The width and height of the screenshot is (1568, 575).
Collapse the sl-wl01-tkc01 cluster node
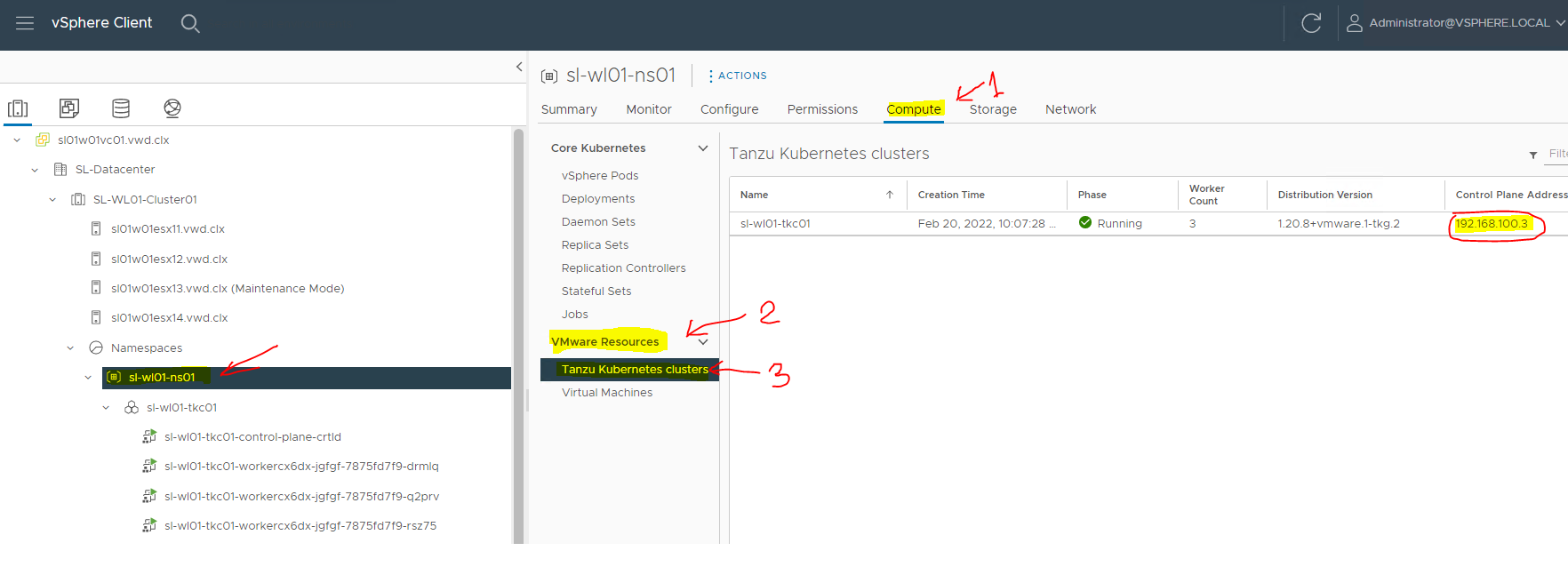tap(106, 408)
